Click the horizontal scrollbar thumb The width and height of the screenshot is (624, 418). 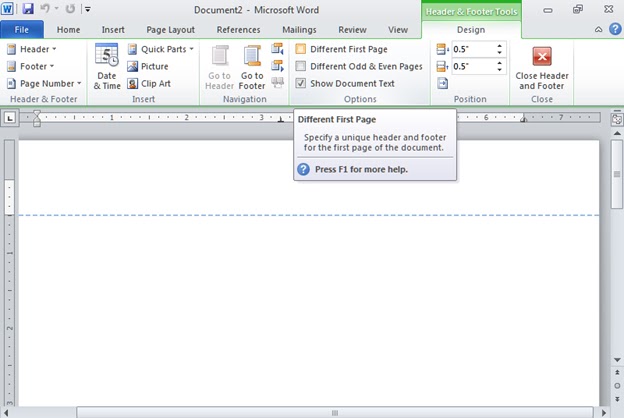(x=335, y=413)
